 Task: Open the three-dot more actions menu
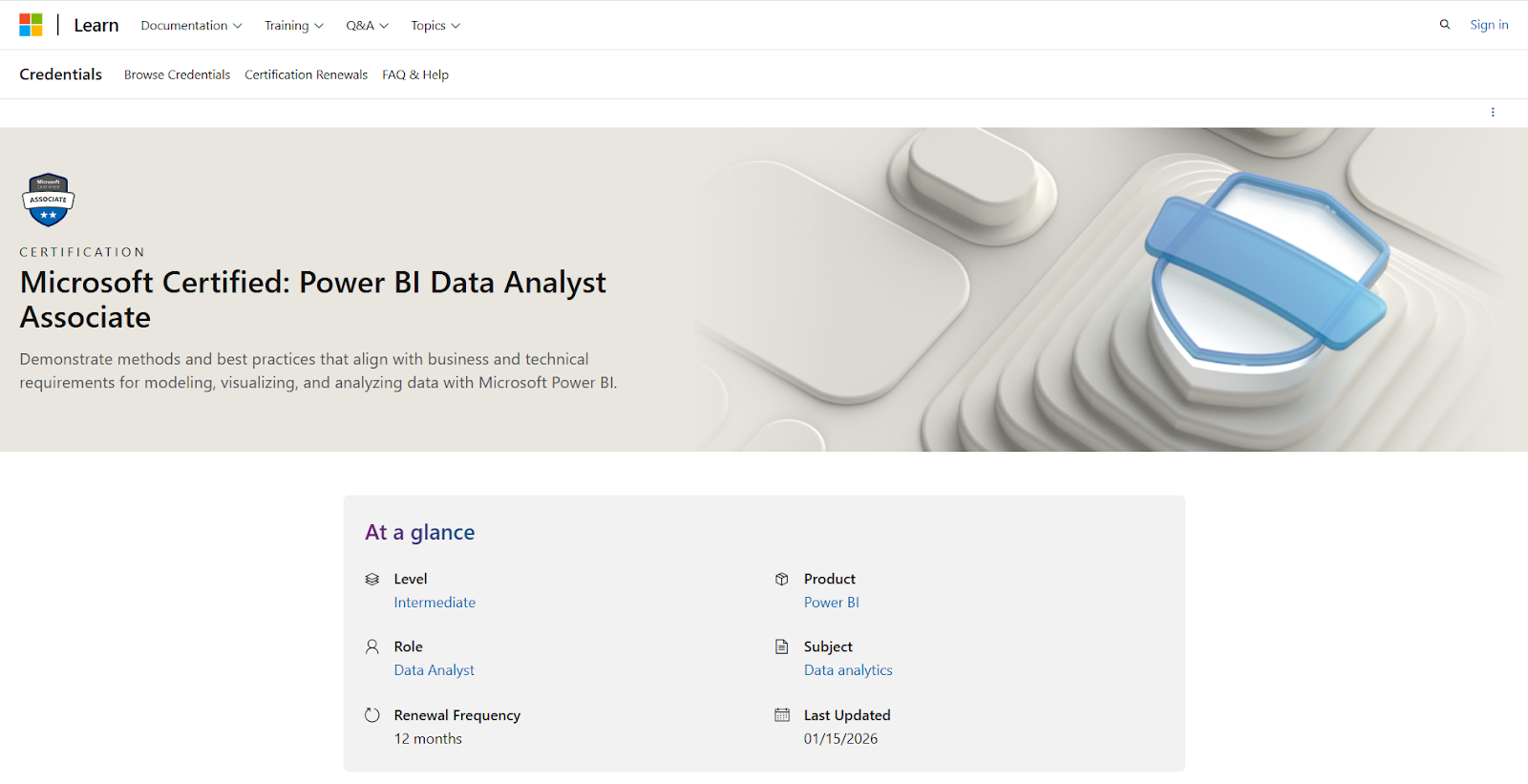[1493, 113]
